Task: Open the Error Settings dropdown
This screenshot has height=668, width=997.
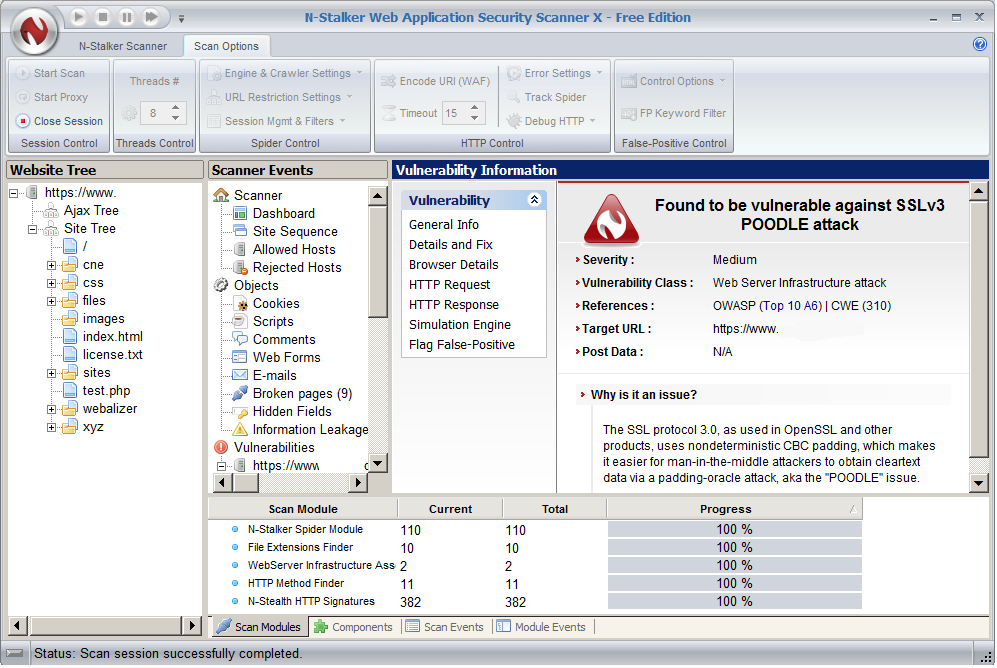Action: tap(554, 73)
